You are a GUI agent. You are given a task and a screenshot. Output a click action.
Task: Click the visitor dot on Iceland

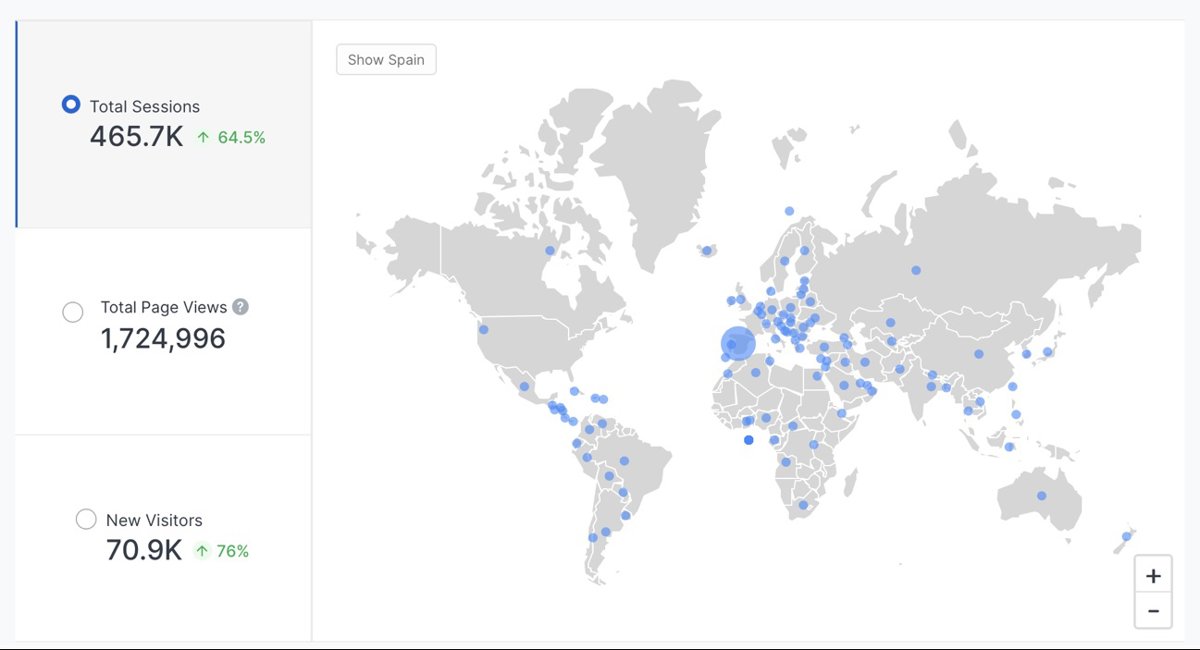pos(707,250)
